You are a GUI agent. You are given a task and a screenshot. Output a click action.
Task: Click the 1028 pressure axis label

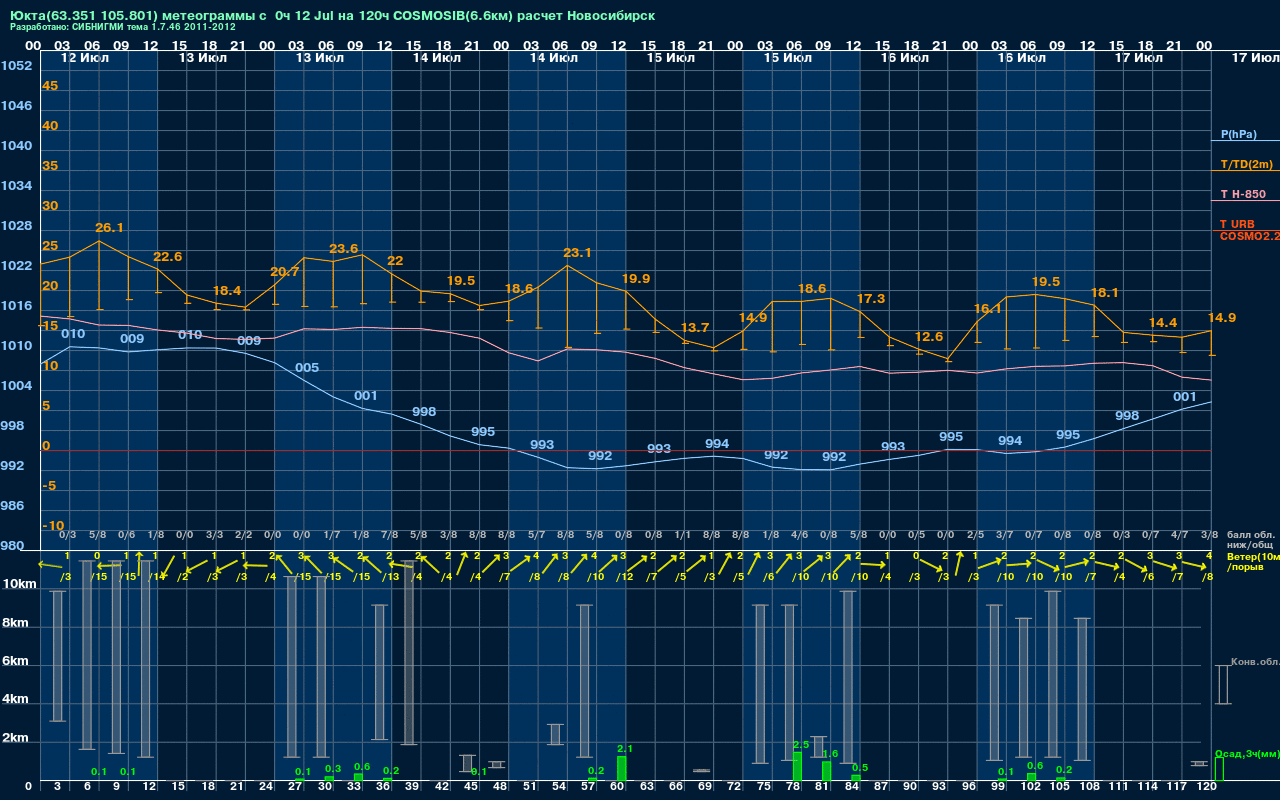point(16,226)
